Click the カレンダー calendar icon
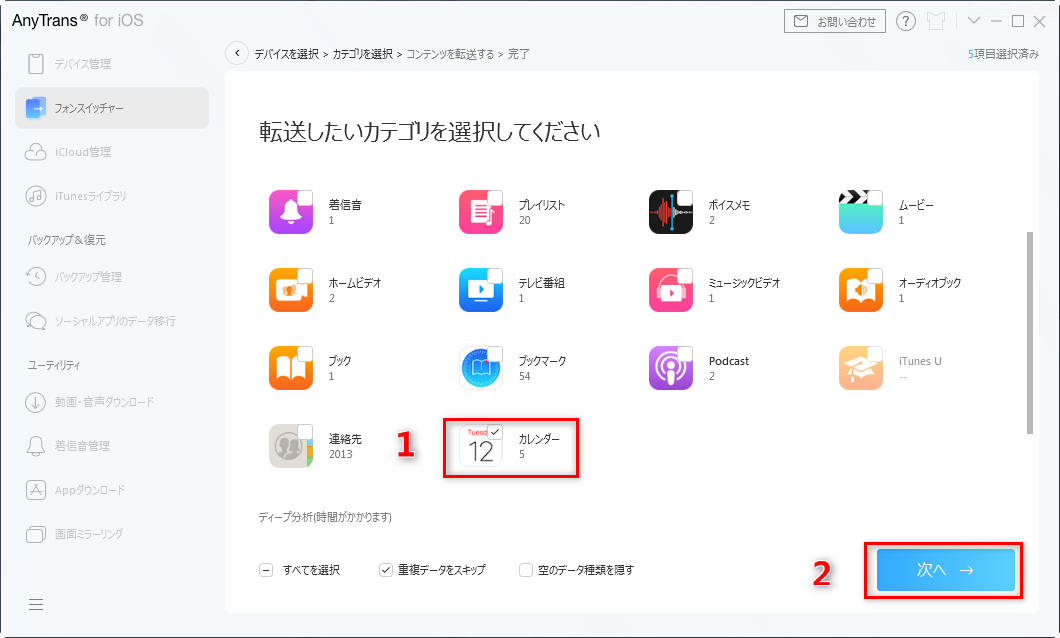This screenshot has width=1060, height=638. pyautogui.click(x=481, y=446)
